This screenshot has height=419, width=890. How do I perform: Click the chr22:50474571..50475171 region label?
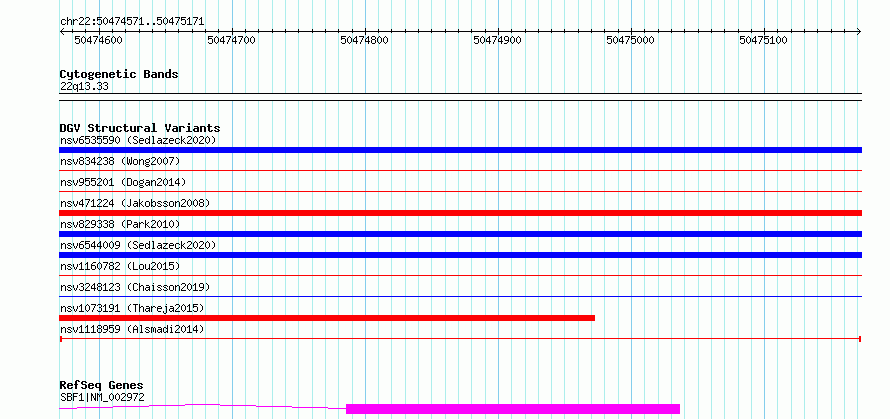[132, 22]
